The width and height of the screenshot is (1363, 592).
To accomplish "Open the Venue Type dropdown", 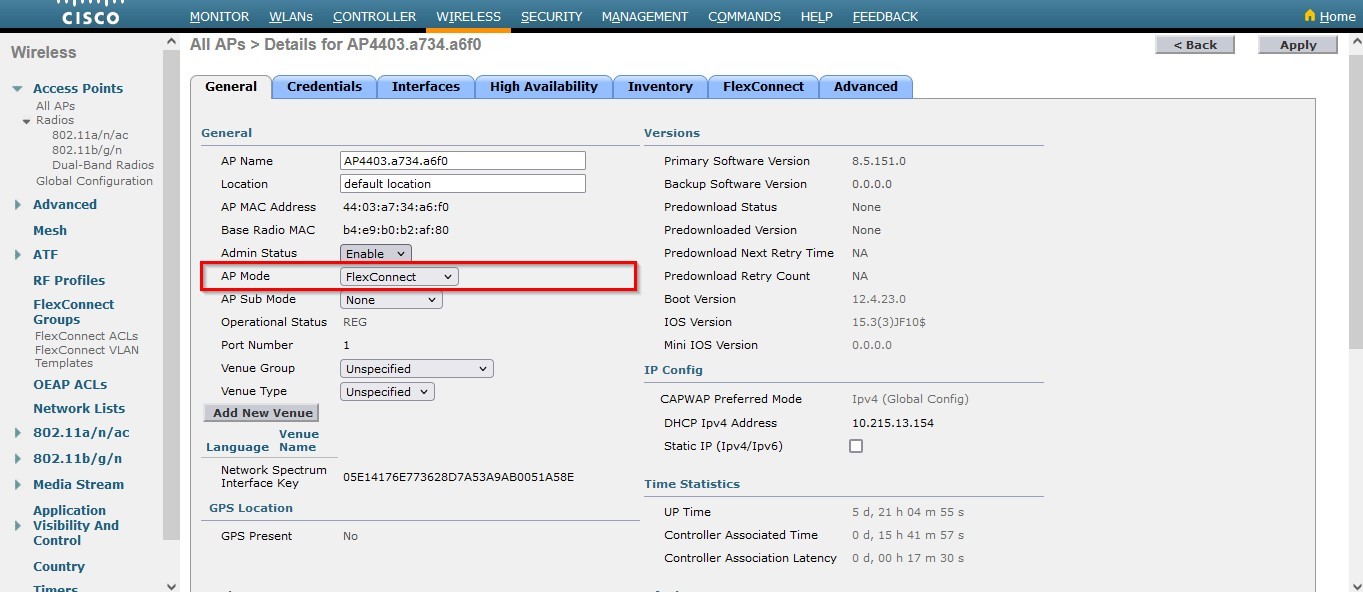I will pos(387,392).
